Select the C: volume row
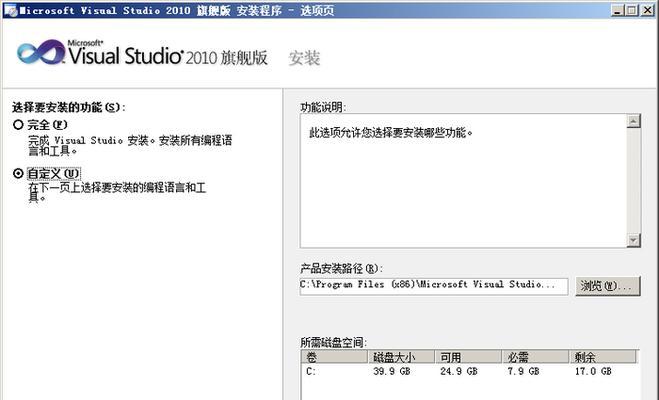The width and height of the screenshot is (659, 400). coord(469,371)
